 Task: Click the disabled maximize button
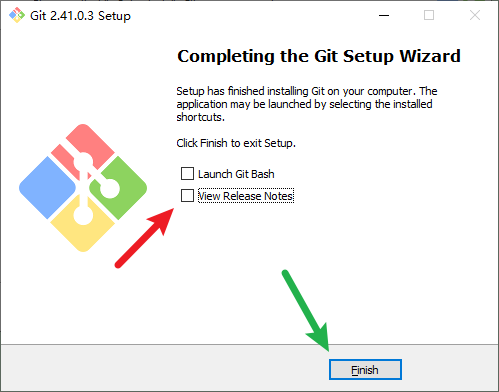tap(429, 15)
